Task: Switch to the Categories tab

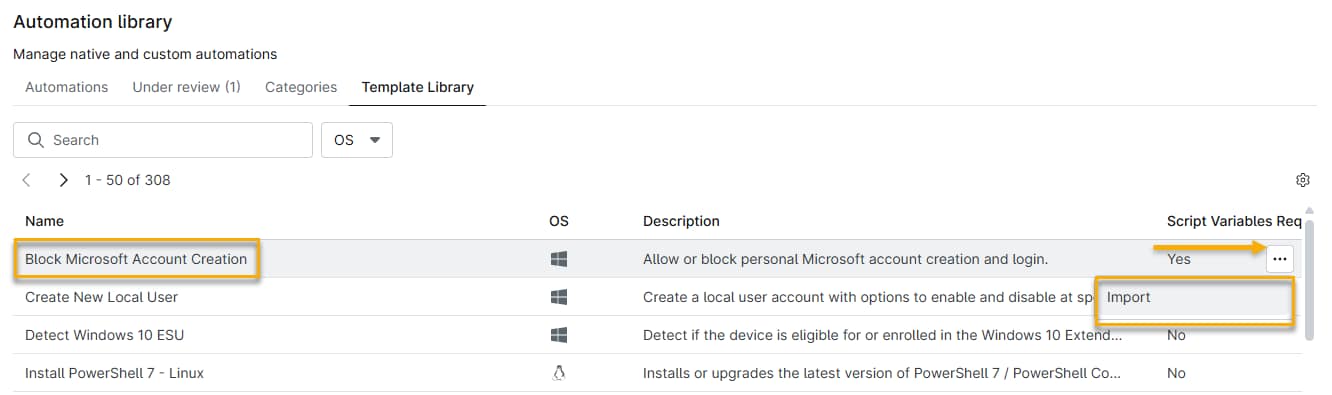Action: (x=301, y=87)
